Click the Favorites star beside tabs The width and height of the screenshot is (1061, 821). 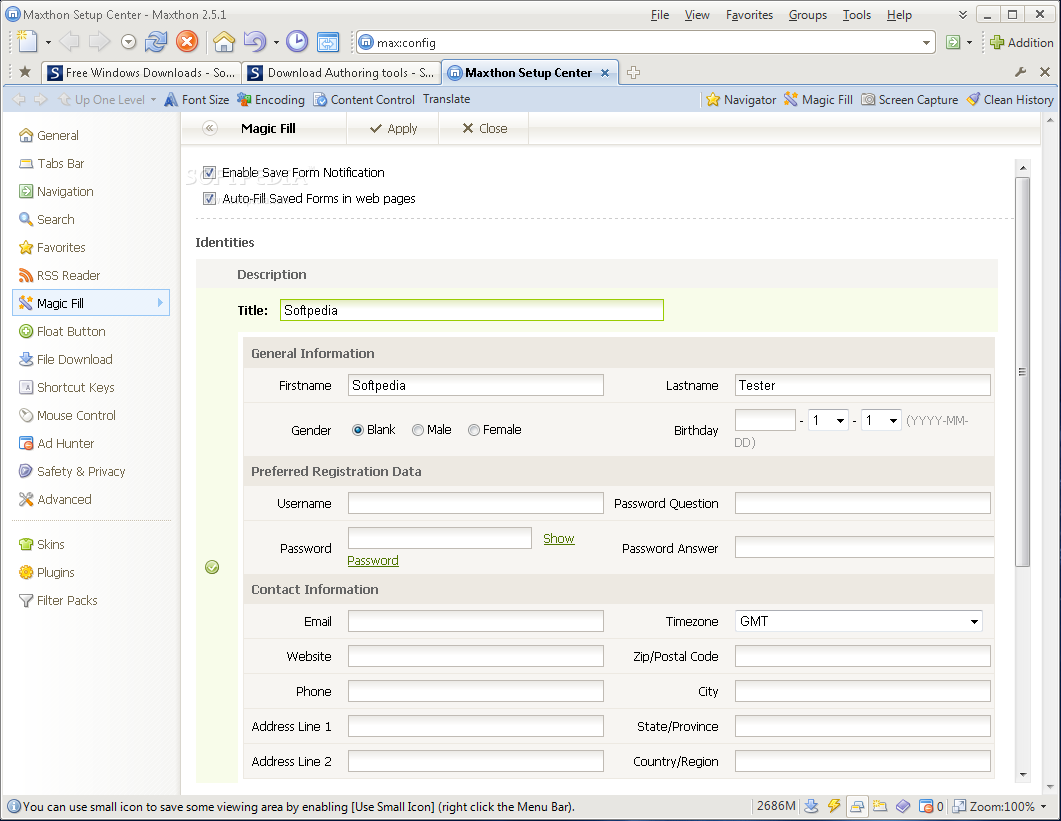tap(25, 72)
